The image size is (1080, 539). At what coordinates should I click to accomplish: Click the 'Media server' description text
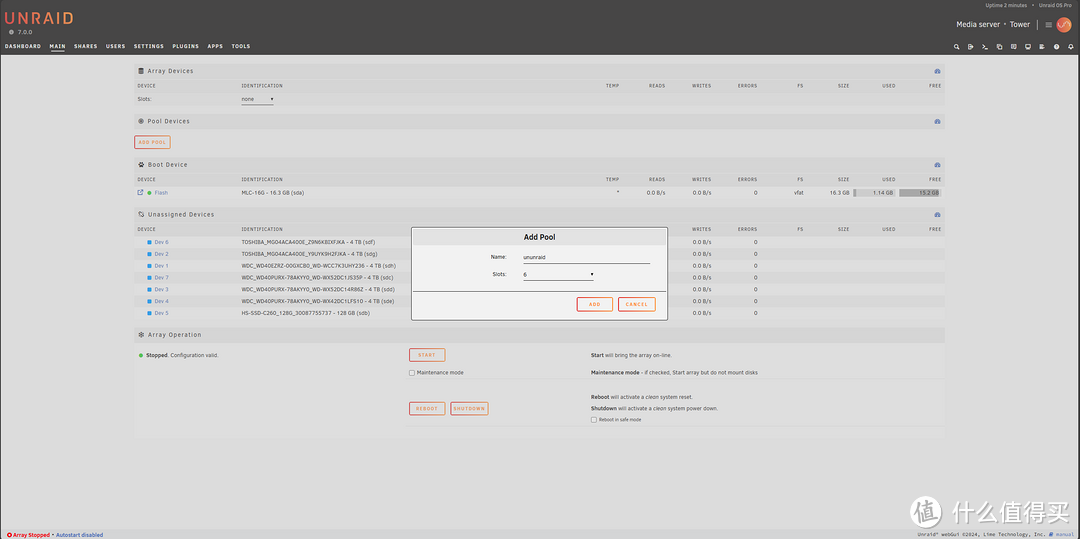tap(979, 25)
